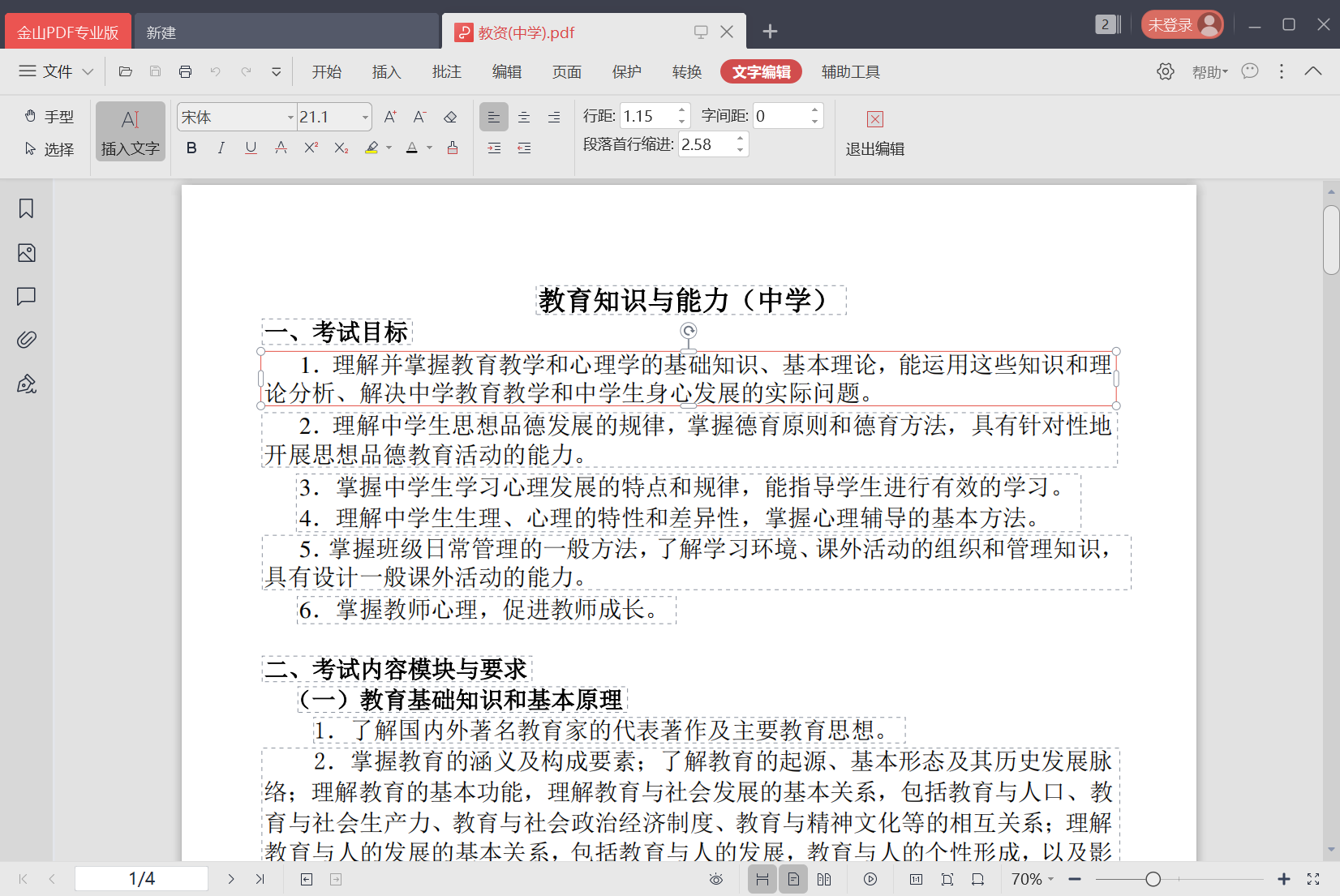This screenshot has height=896, width=1340.
Task: Increase line spacing with the up stepper
Action: click(x=682, y=110)
